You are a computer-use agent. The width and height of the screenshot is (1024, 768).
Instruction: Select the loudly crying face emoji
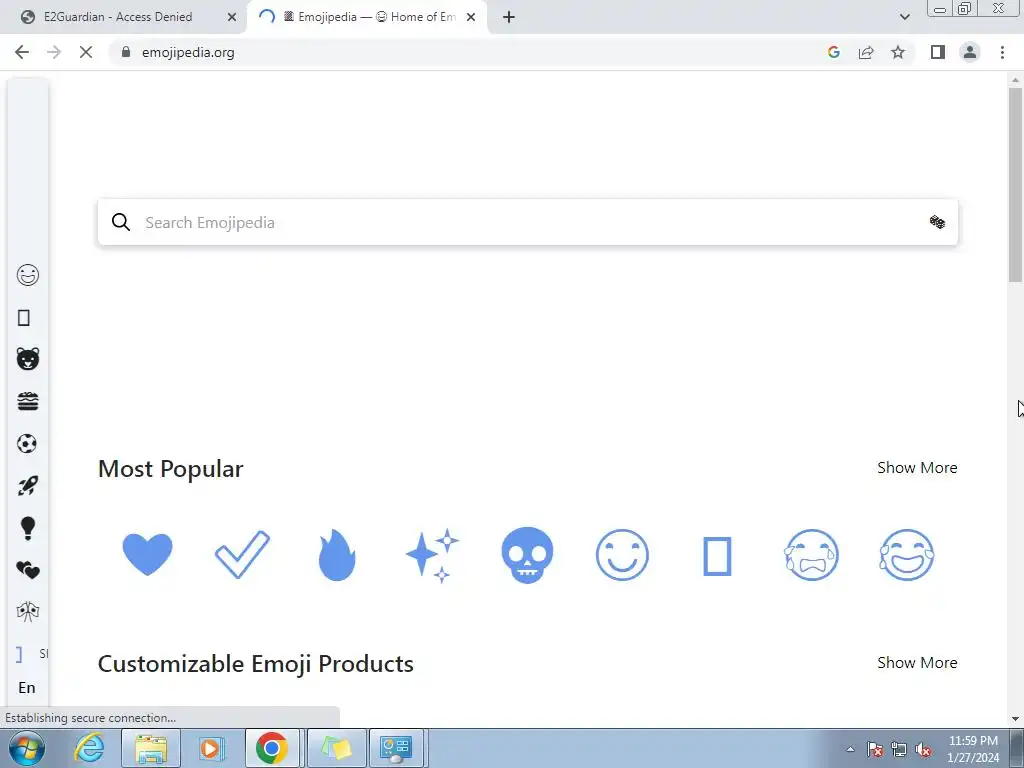click(x=812, y=555)
